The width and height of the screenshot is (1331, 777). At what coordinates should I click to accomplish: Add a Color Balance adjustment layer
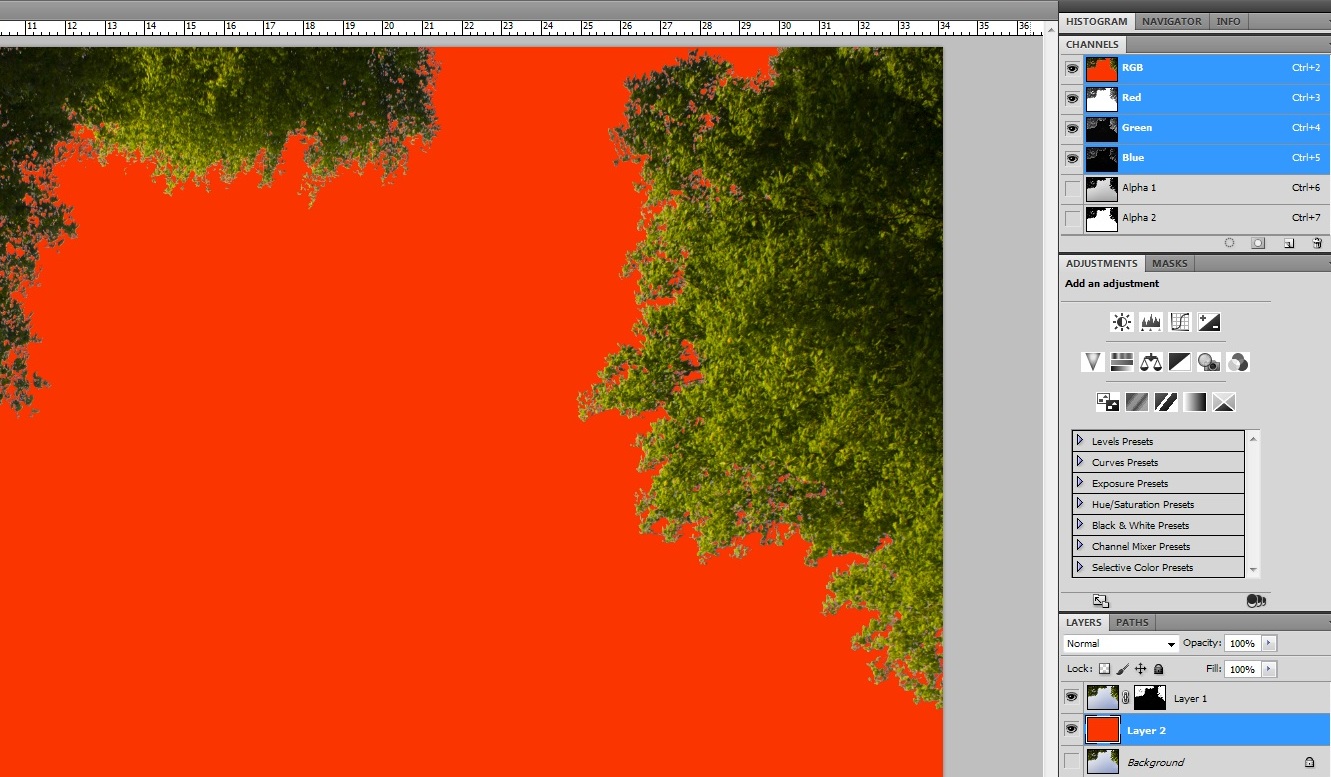point(1151,362)
